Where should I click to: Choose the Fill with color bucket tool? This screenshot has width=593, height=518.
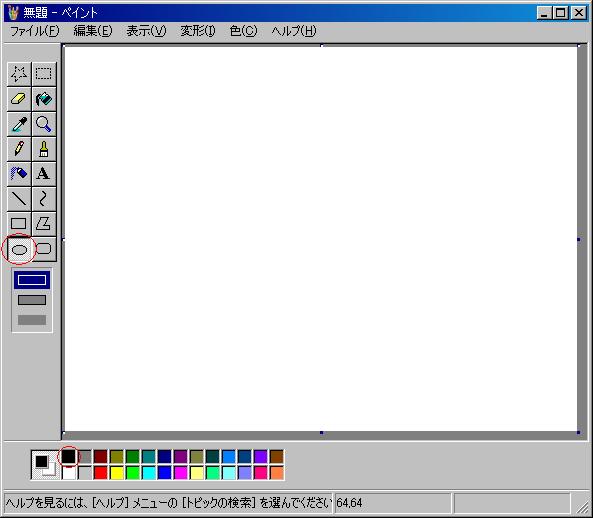coord(44,99)
